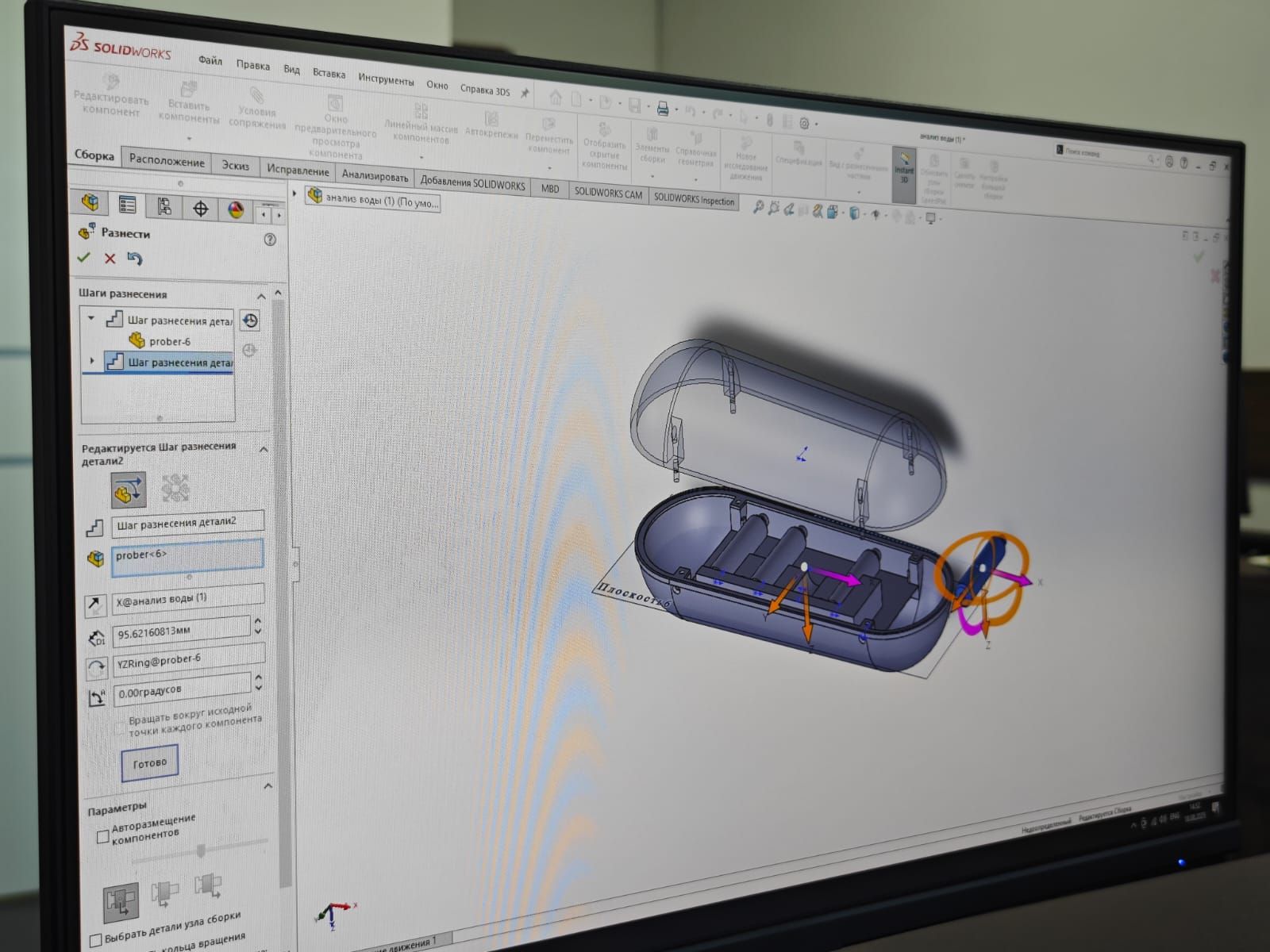Collapse the Шаги разнесения section
The image size is (1270, 952).
[x=261, y=296]
